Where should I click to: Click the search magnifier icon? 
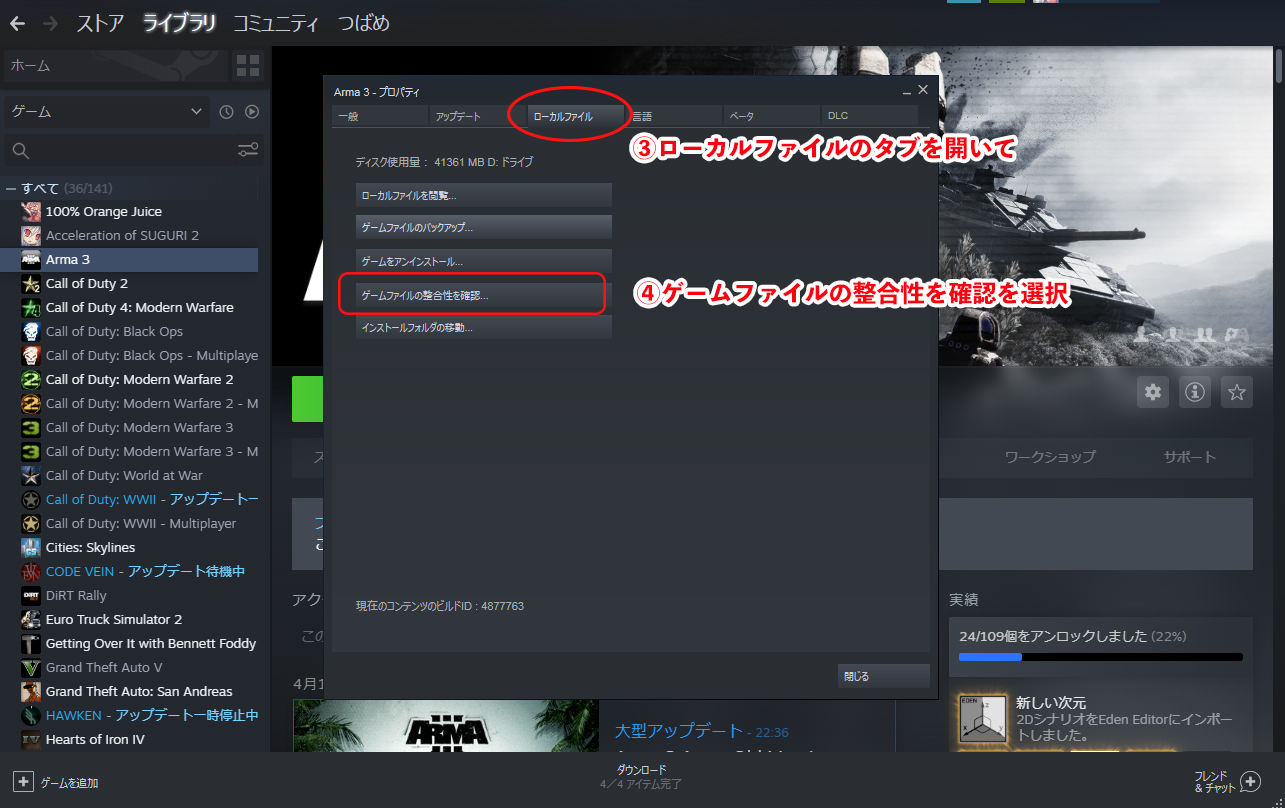pos(21,151)
